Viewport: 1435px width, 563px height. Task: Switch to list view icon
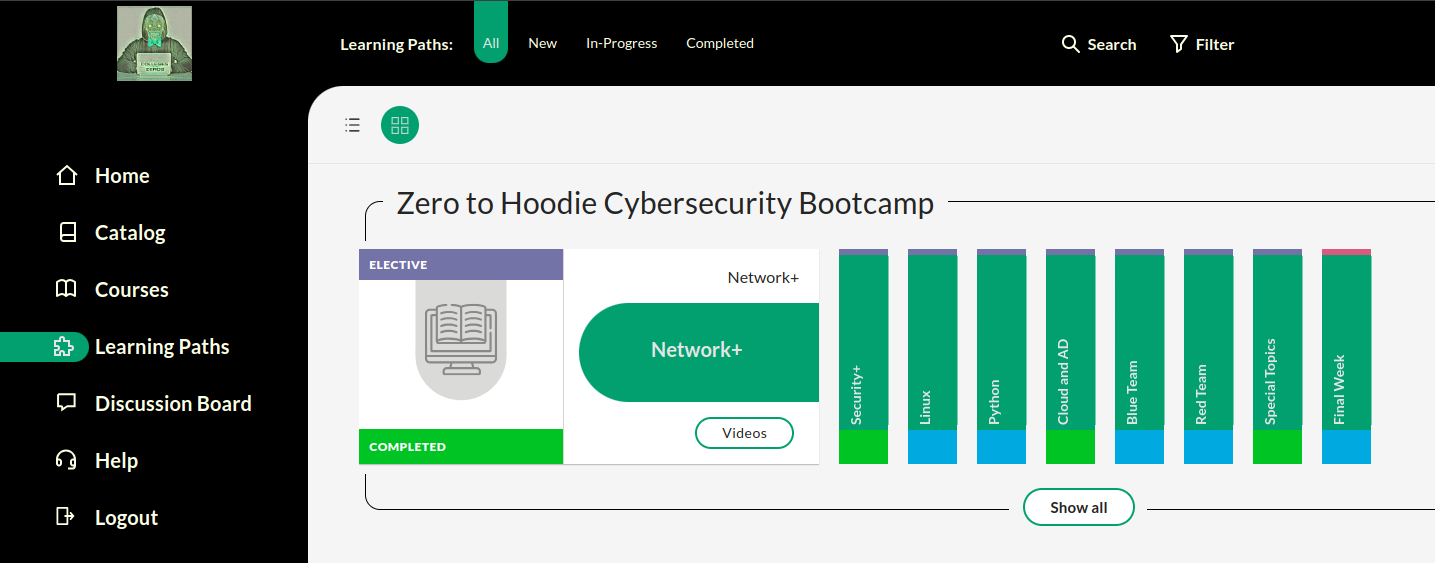[x=352, y=125]
